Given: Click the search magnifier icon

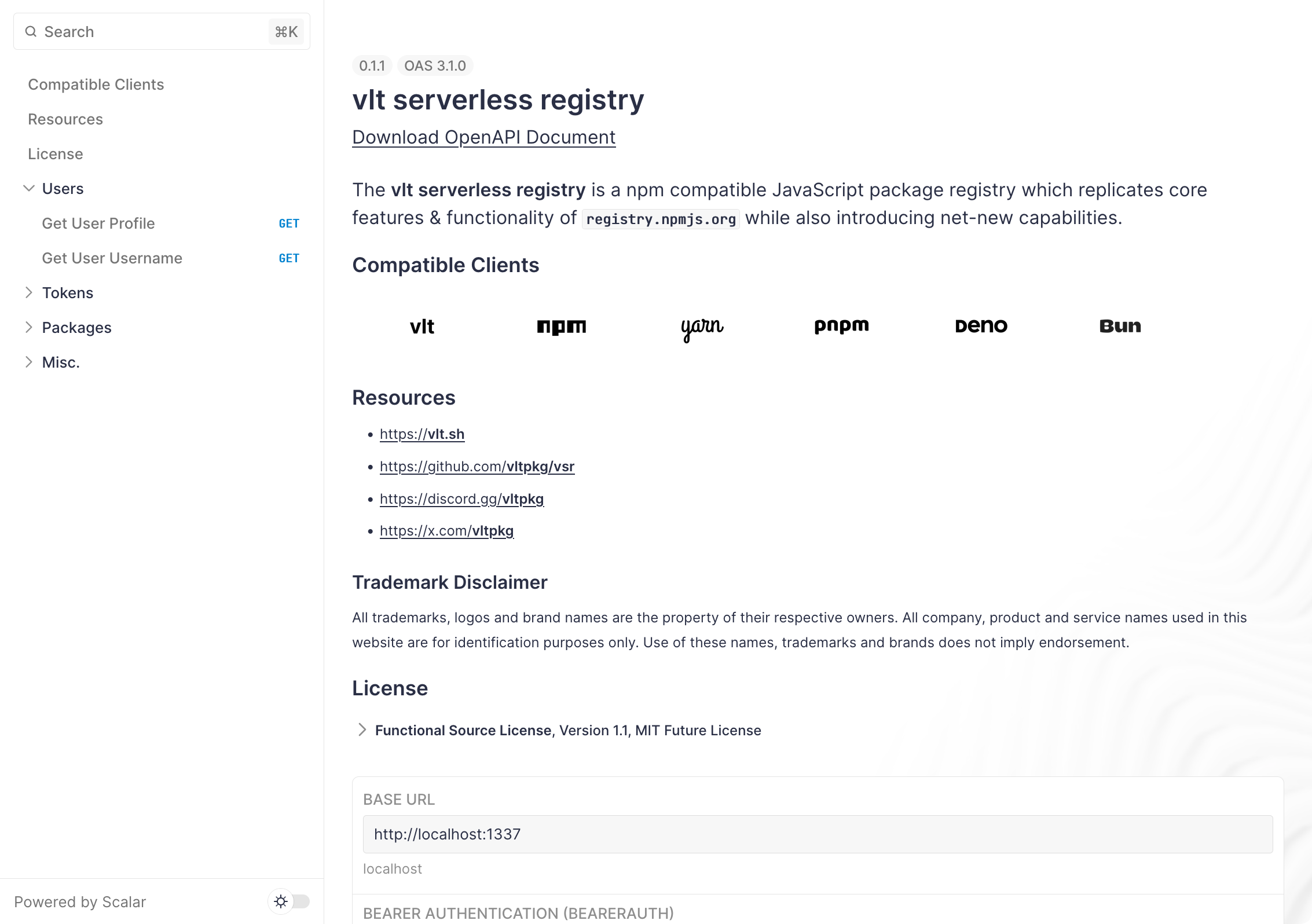Looking at the screenshot, I should pyautogui.click(x=31, y=31).
